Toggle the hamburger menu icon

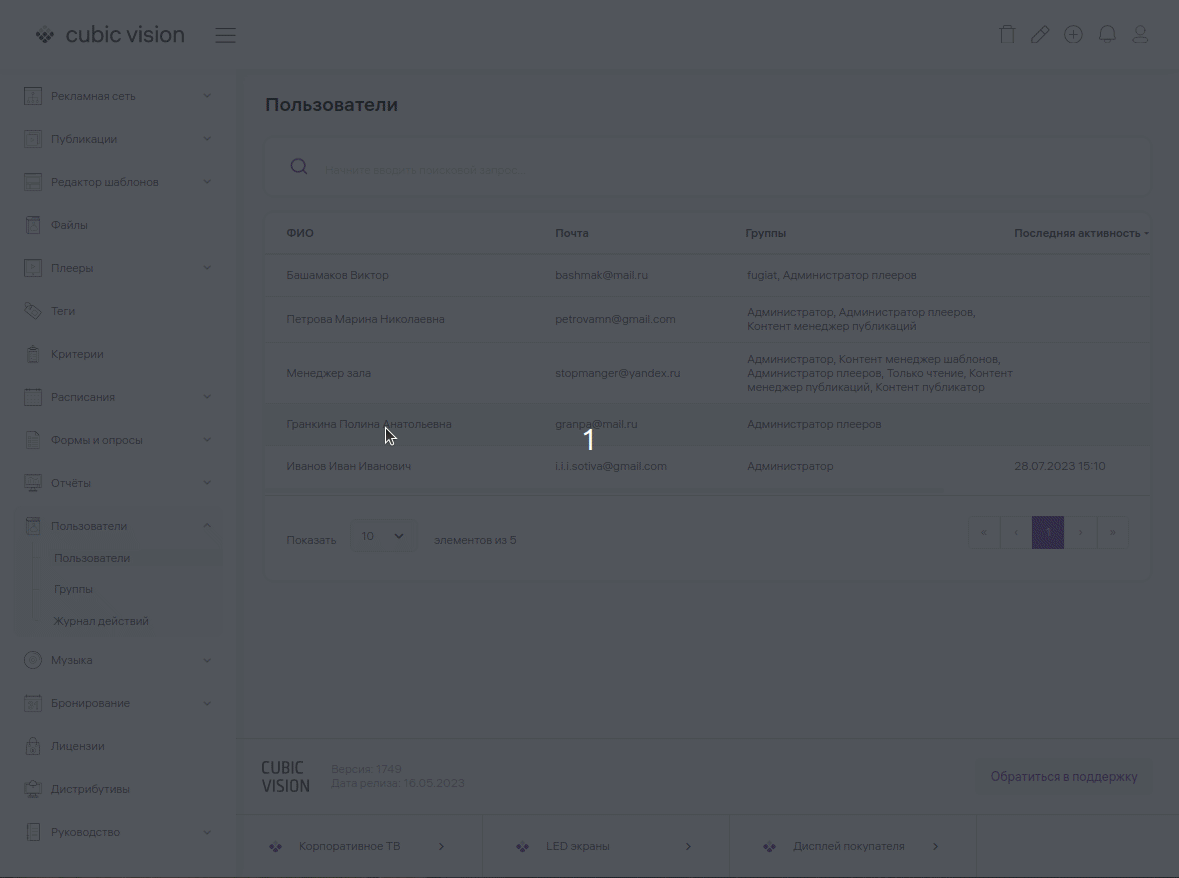(x=226, y=36)
